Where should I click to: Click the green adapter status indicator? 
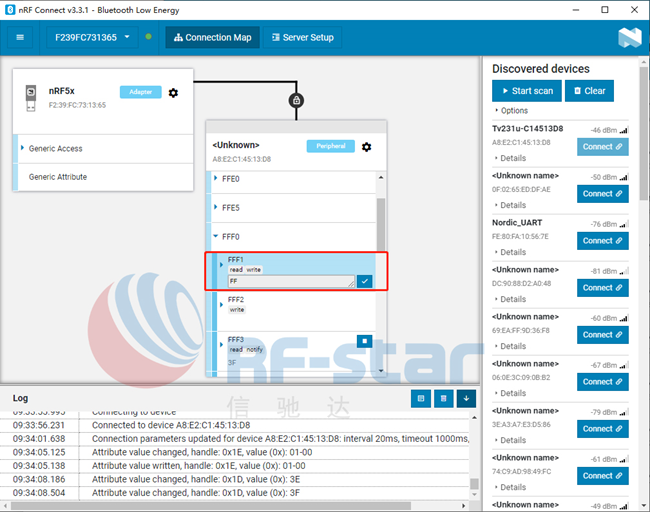point(148,36)
